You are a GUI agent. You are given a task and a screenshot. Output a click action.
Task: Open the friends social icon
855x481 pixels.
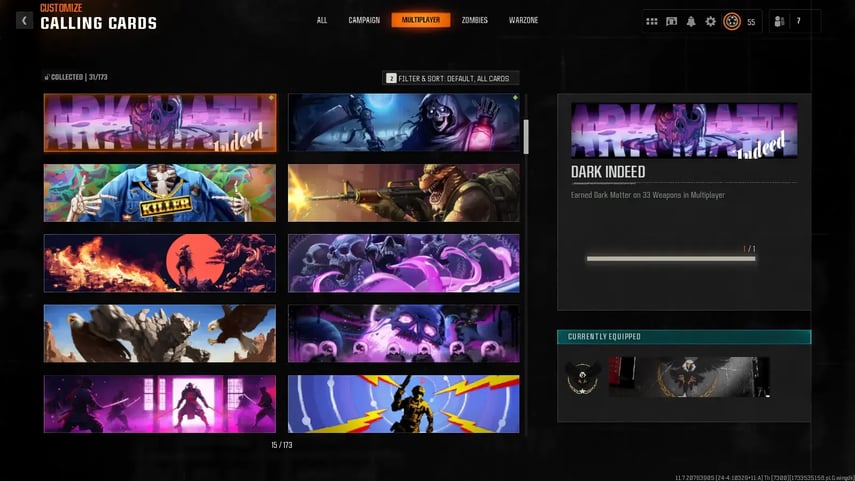(x=779, y=21)
